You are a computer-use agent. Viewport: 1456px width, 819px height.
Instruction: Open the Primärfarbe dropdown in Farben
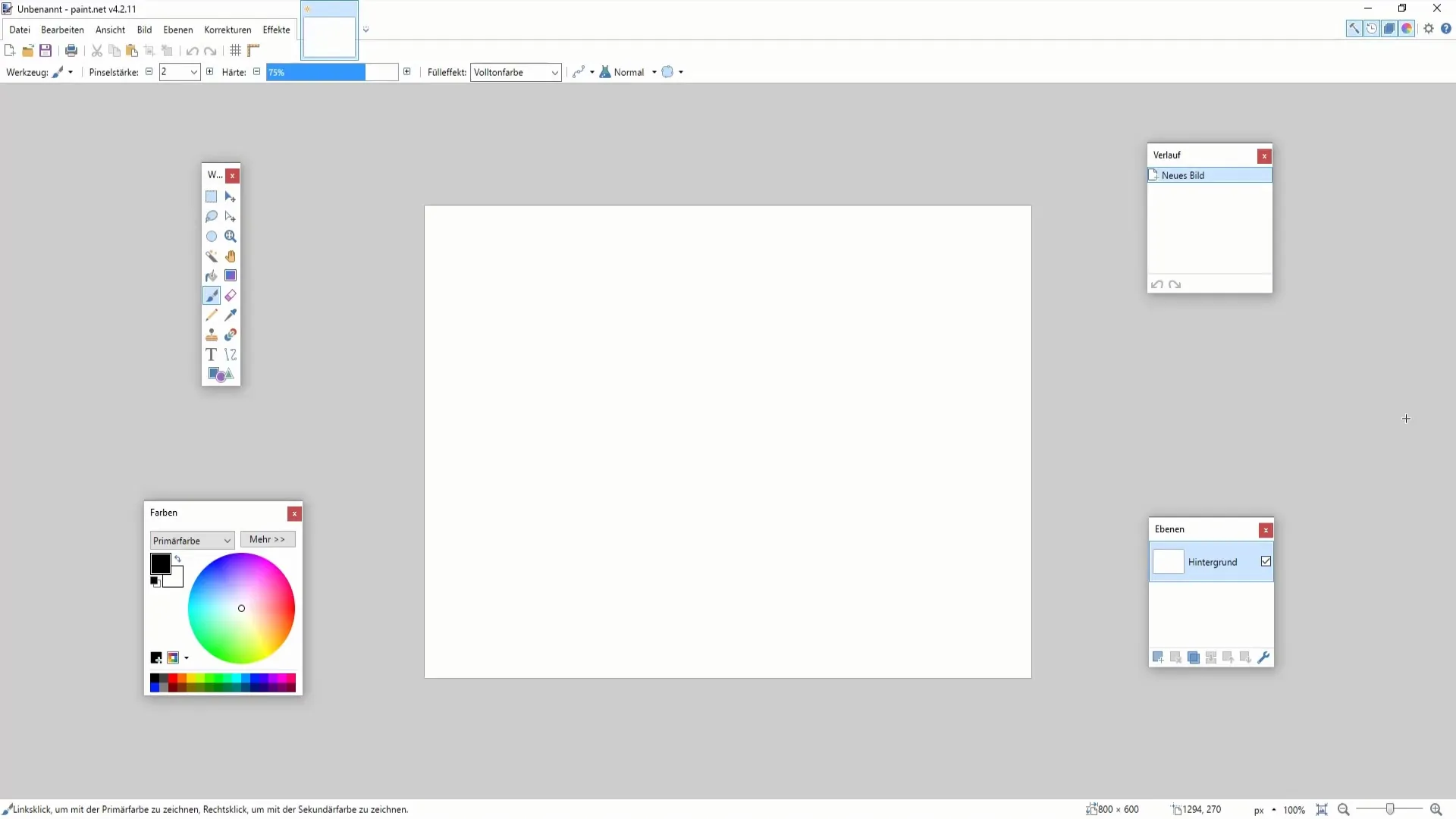click(x=192, y=541)
